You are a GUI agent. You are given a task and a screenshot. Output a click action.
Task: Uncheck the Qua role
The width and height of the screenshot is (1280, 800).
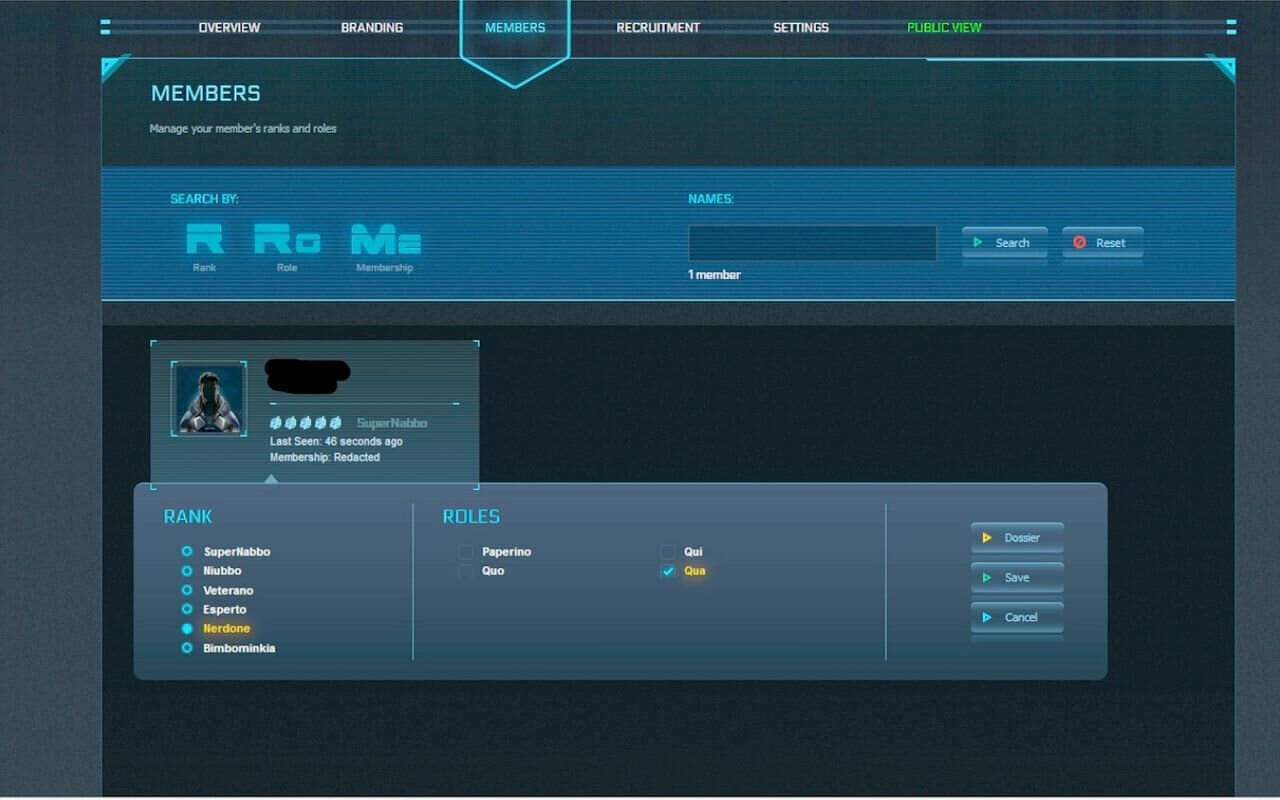[668, 571]
